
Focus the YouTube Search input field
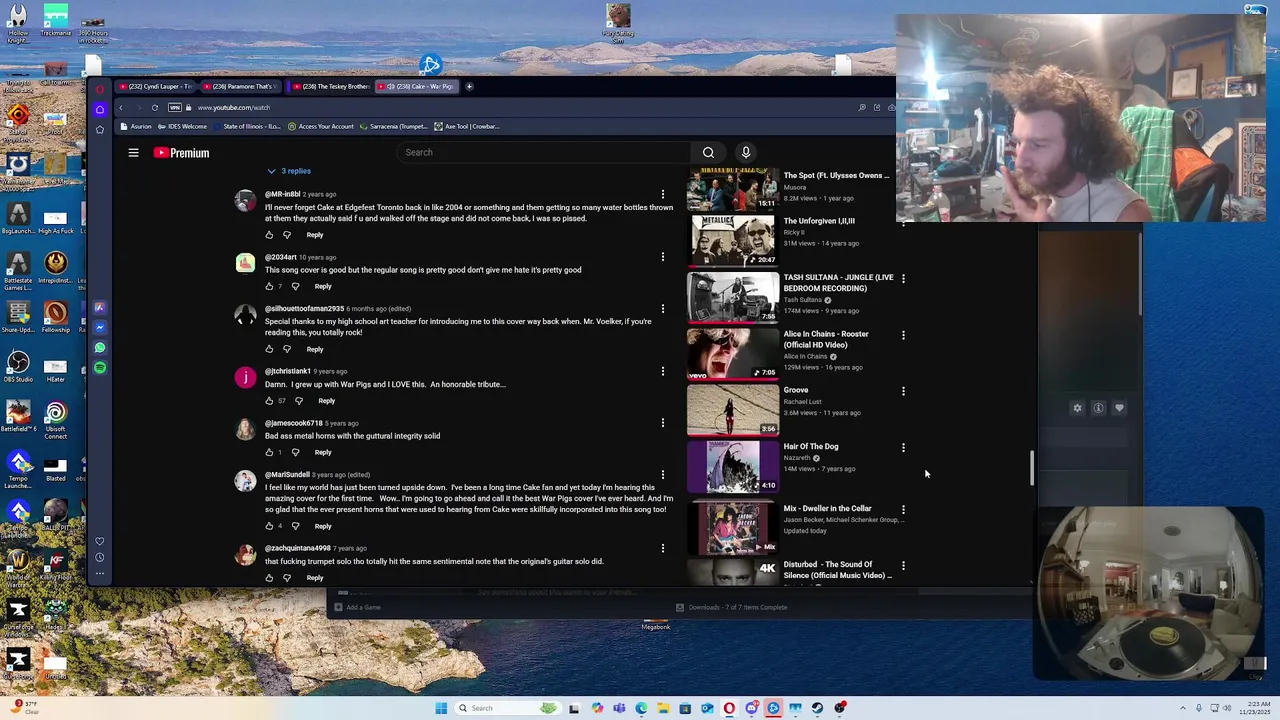click(x=545, y=152)
